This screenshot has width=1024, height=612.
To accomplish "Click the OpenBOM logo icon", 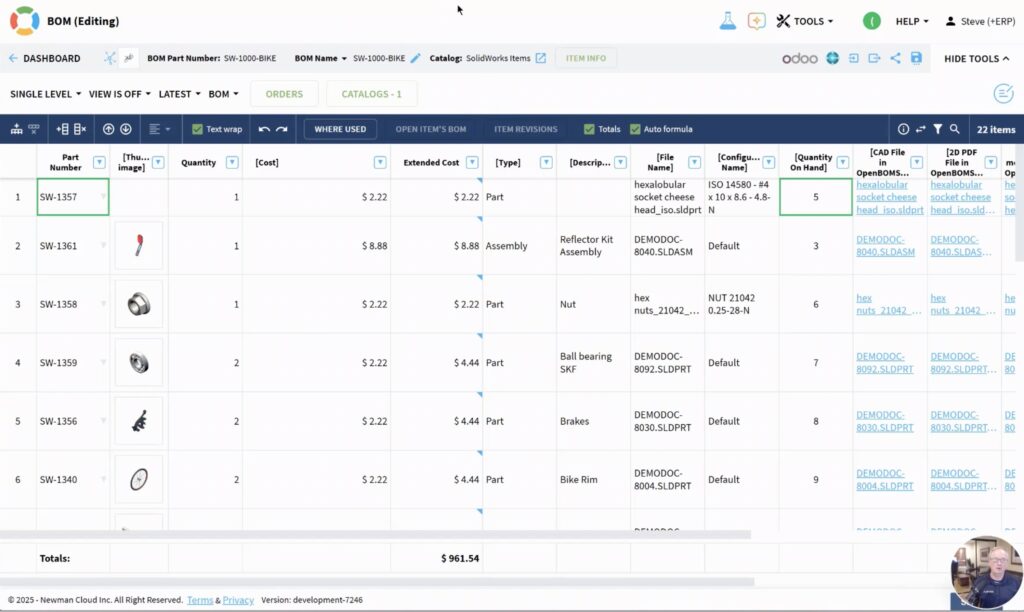I will coord(24,21).
